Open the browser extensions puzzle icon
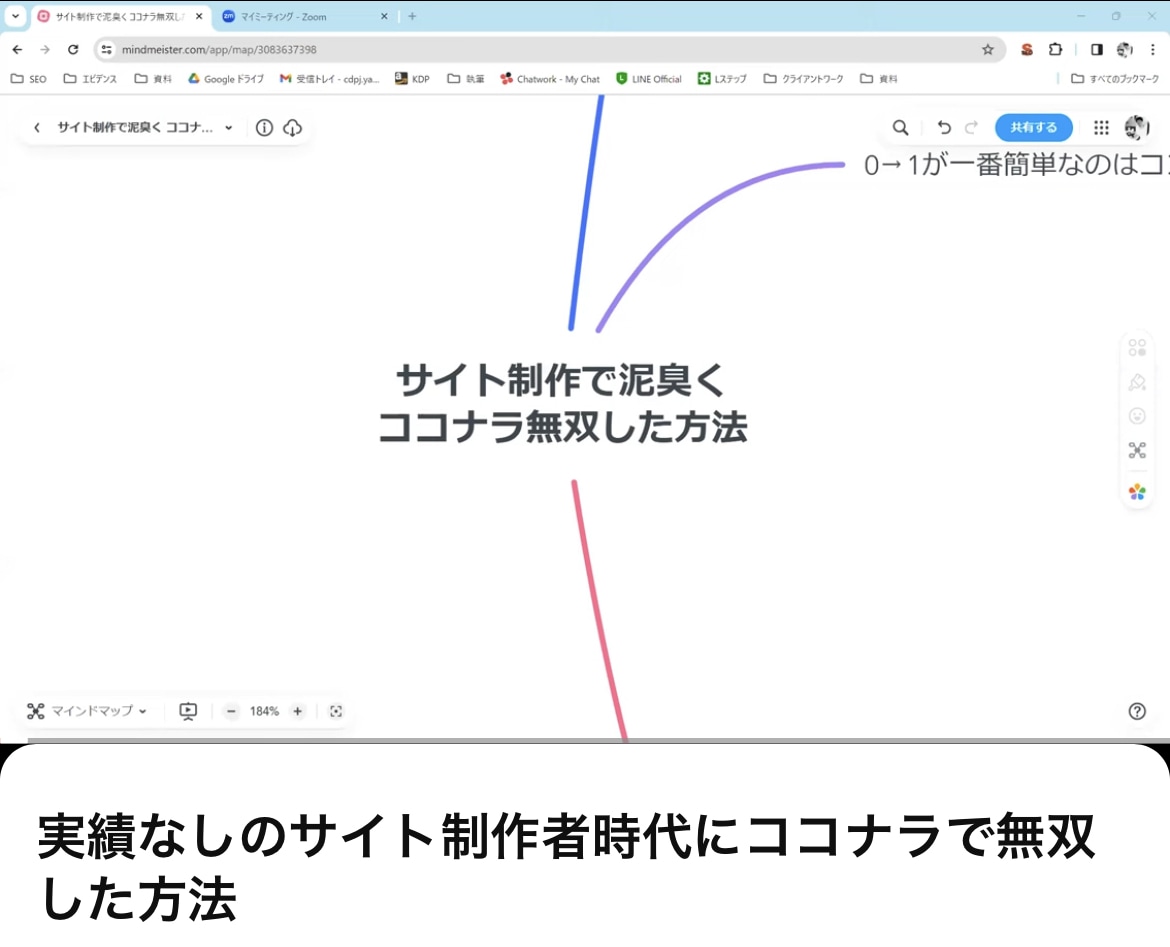 [x=1055, y=49]
